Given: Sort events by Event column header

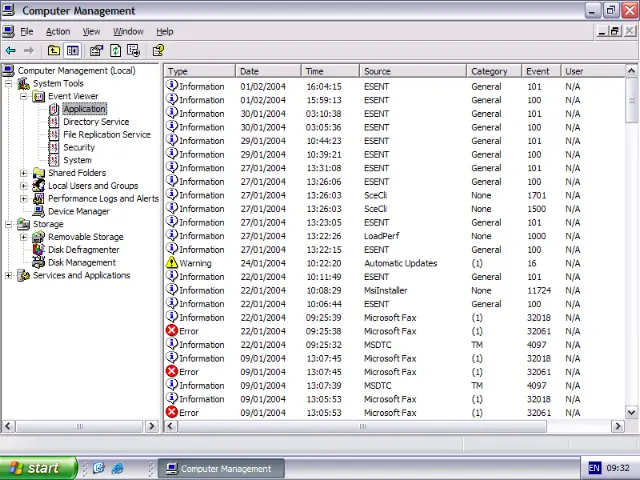Looking at the screenshot, I should [541, 71].
